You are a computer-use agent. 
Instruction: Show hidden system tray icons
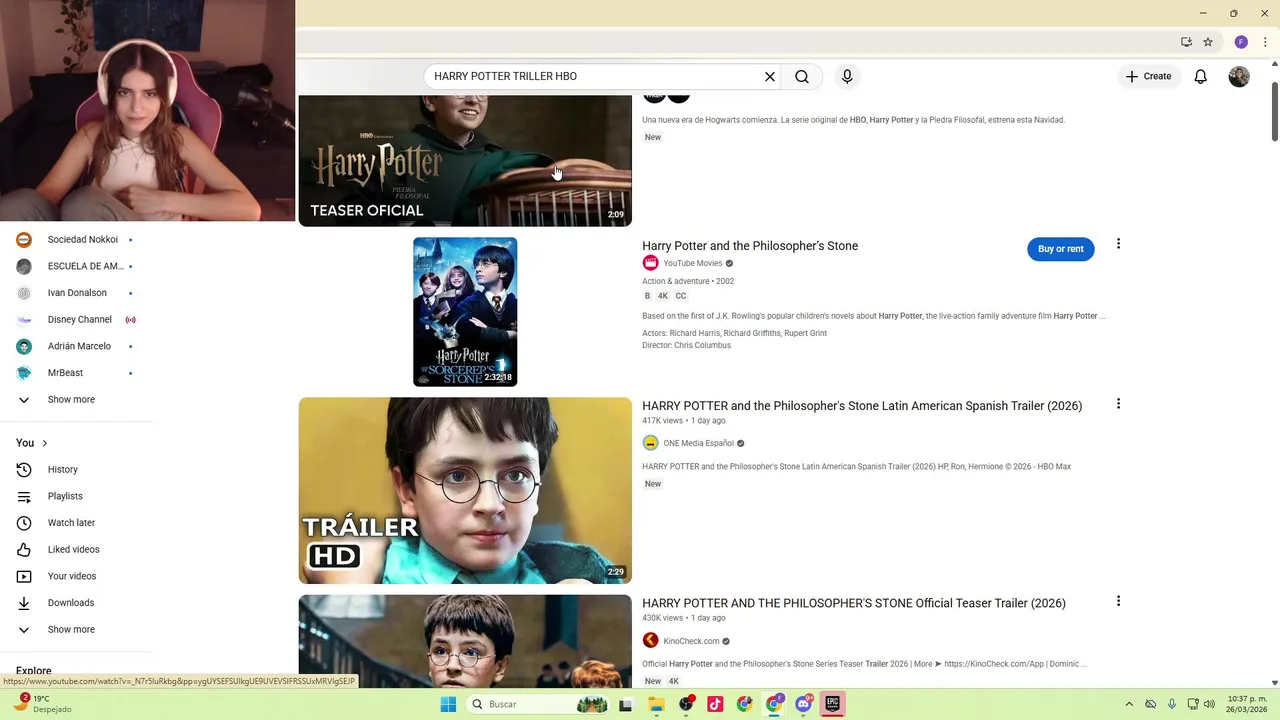tap(1129, 704)
